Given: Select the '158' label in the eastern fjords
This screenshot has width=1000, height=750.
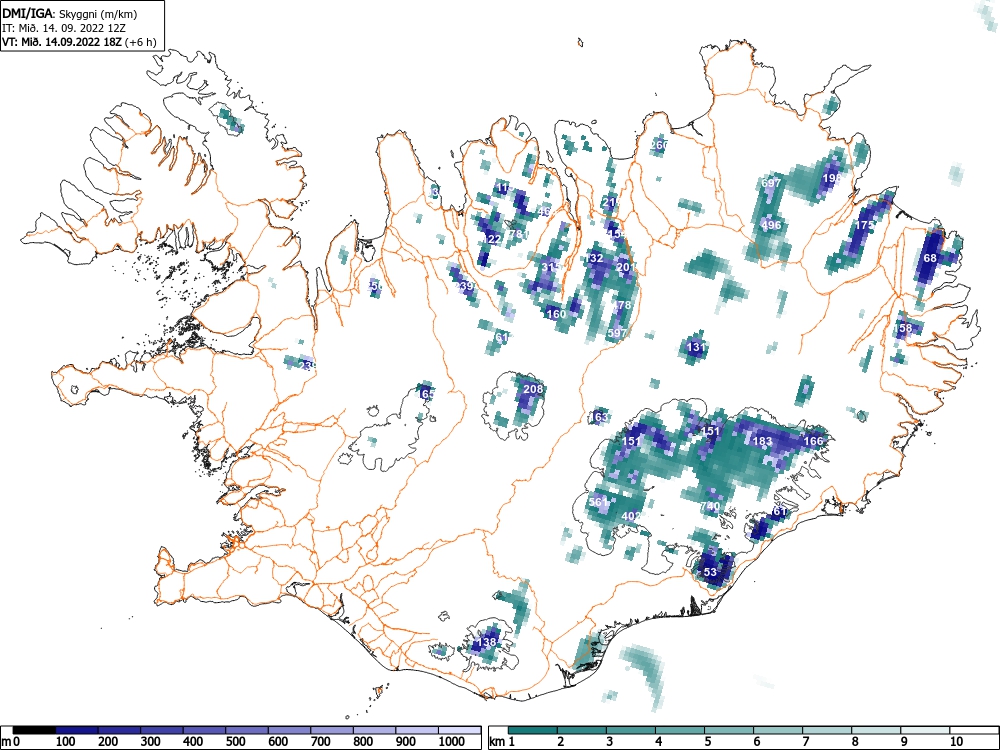Looking at the screenshot, I should tap(903, 328).
